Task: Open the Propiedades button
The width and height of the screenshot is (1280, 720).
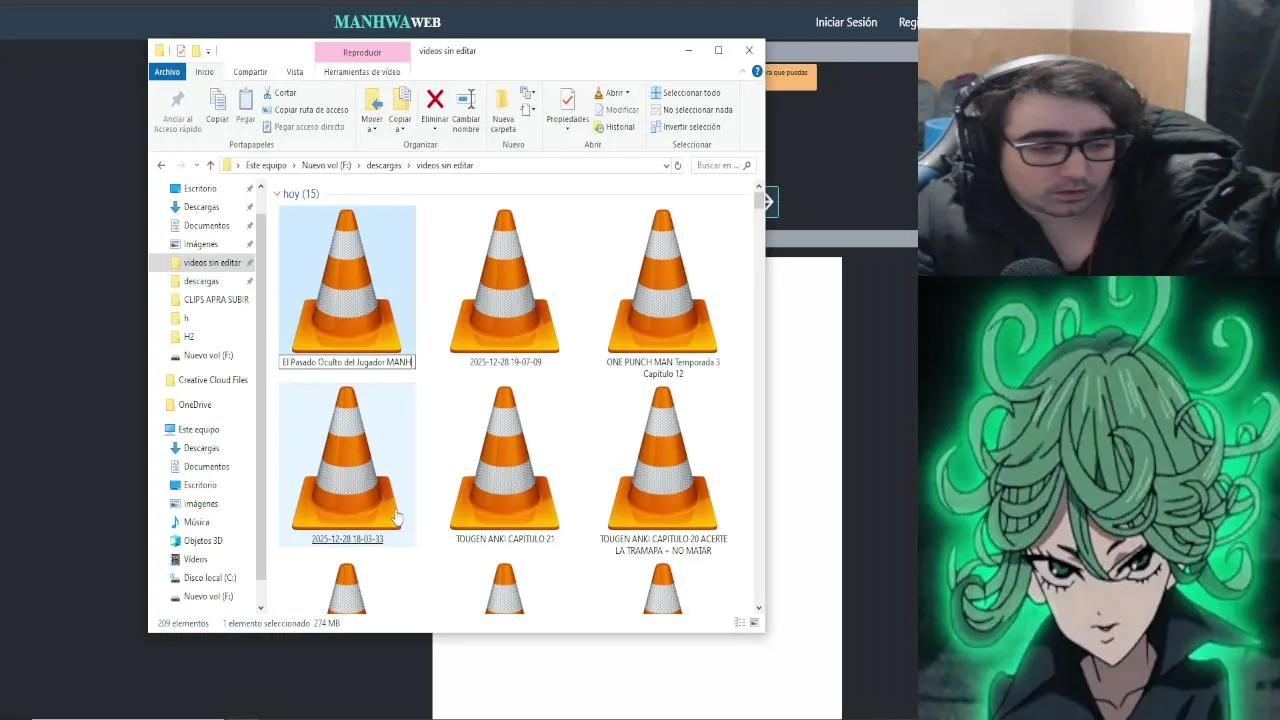Action: 567,110
